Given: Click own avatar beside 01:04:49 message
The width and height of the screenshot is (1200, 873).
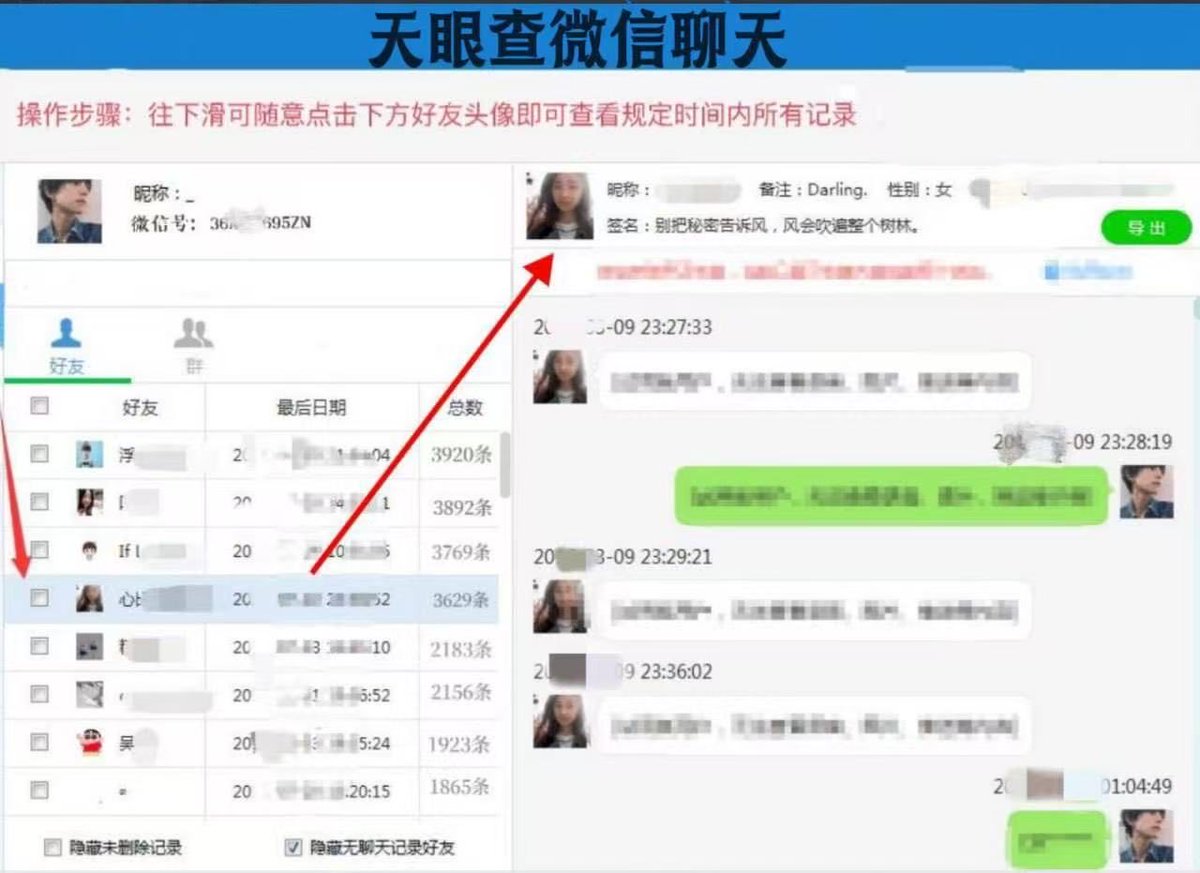Looking at the screenshot, I should pyautogui.click(x=1146, y=836).
